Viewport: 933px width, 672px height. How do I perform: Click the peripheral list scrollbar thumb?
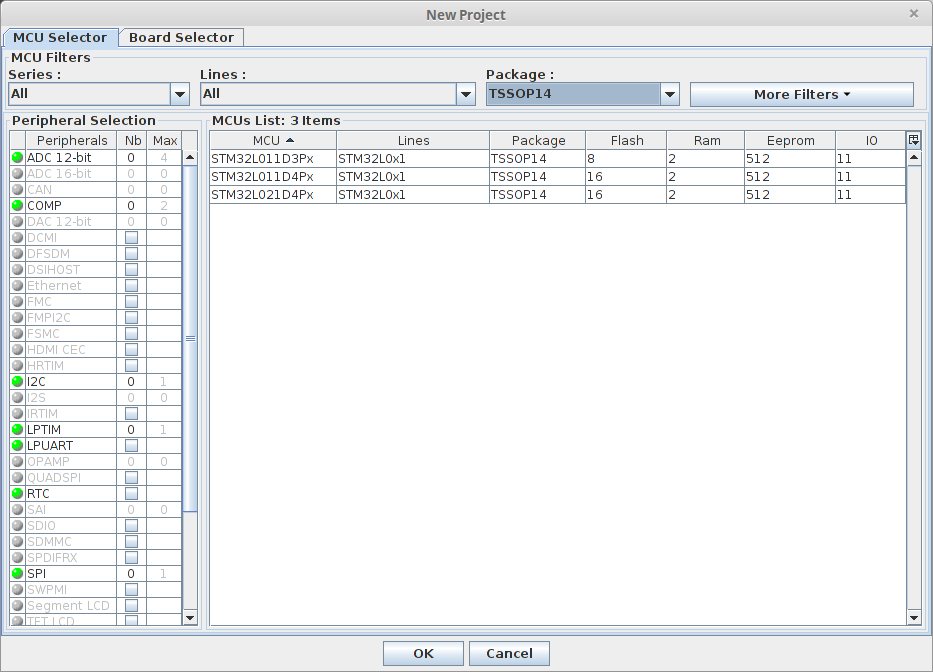[190, 338]
